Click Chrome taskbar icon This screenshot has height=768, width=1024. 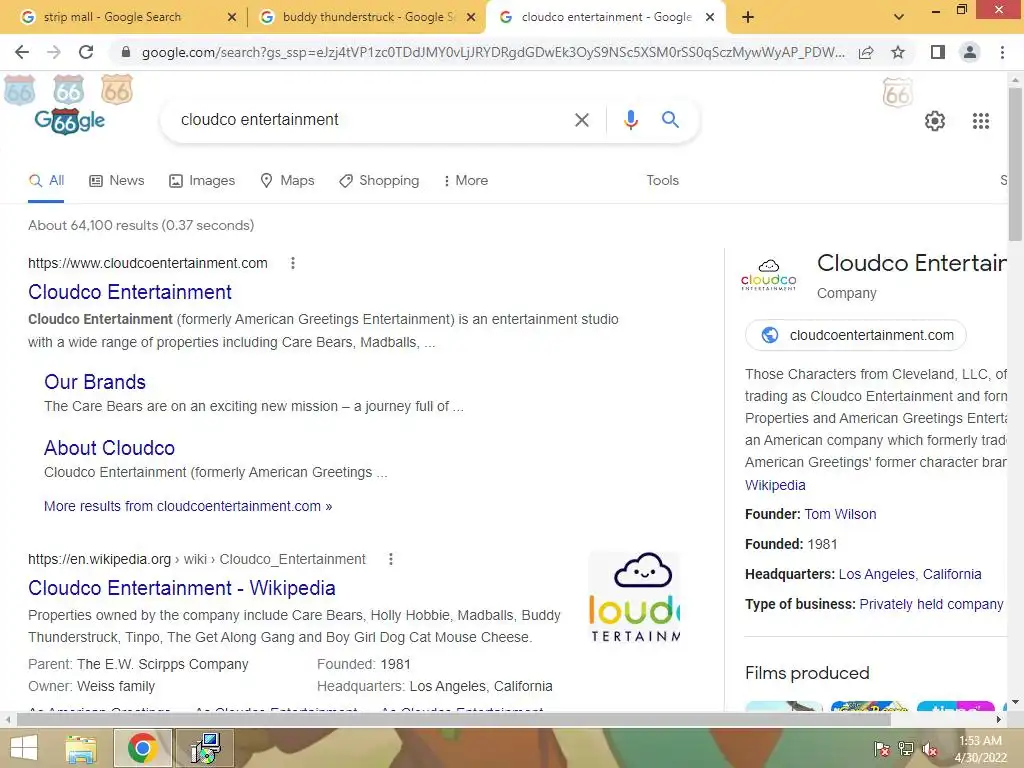(142, 748)
